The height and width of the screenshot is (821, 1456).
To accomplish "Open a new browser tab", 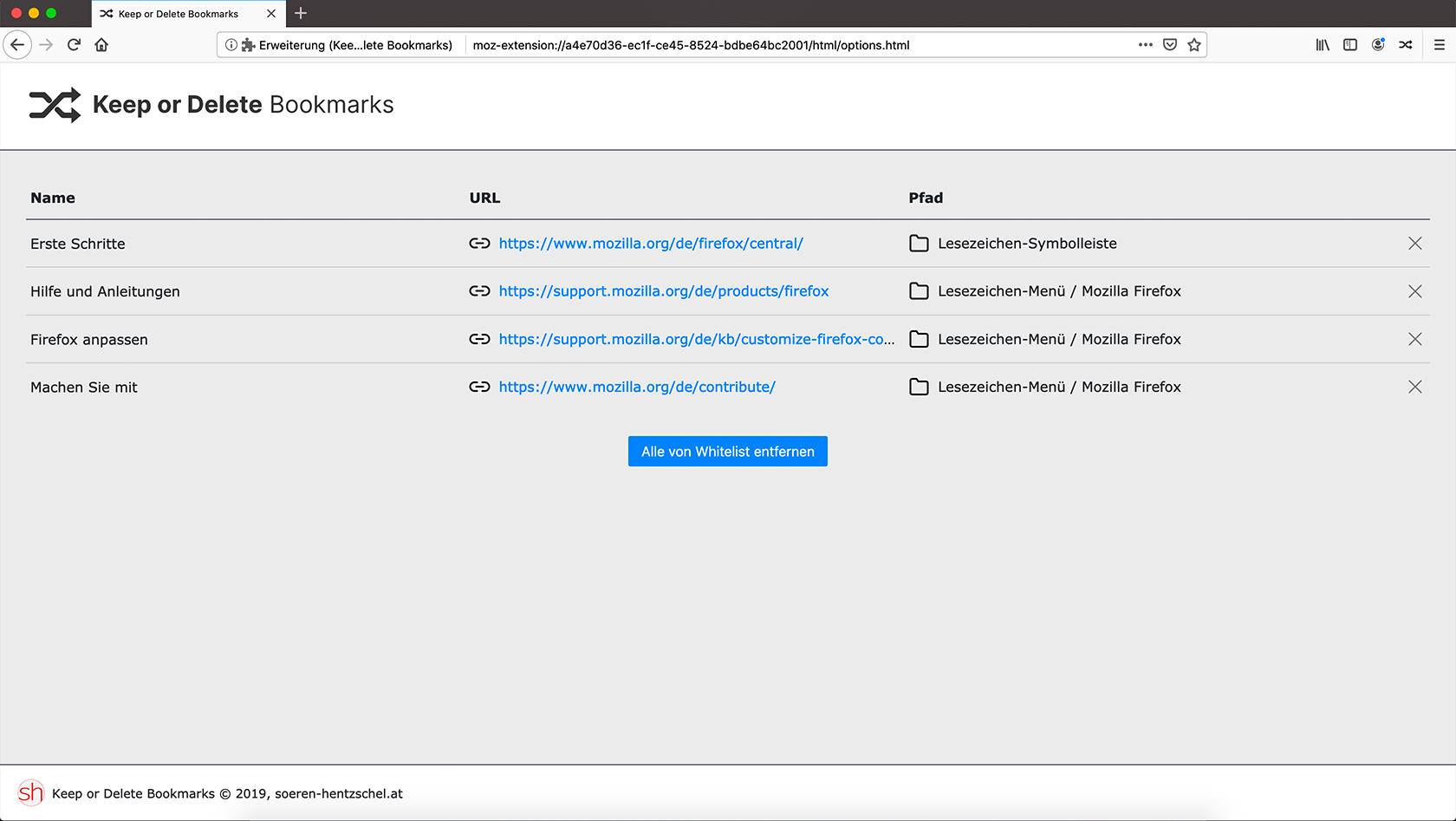I will (x=301, y=13).
